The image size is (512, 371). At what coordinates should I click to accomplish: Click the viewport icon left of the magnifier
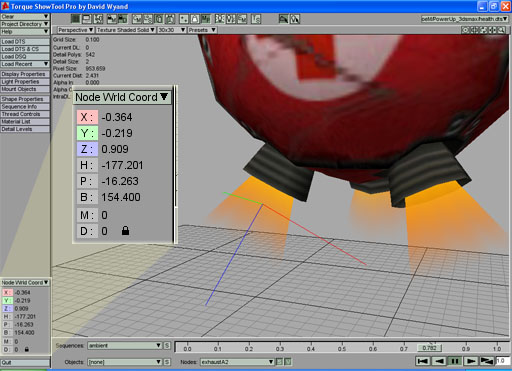pyautogui.click(x=492, y=30)
